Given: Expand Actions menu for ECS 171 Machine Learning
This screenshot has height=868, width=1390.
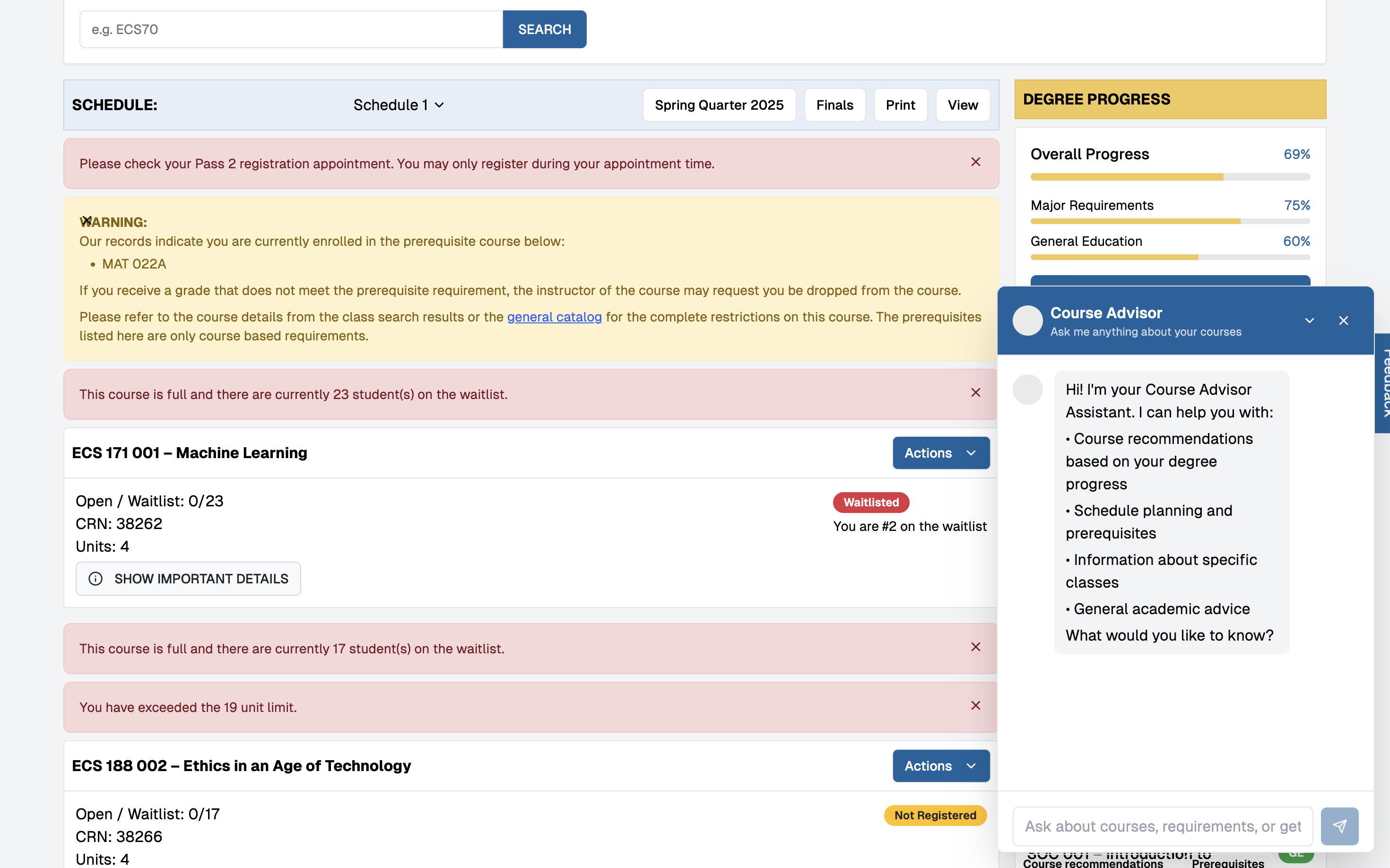Looking at the screenshot, I should 940,453.
